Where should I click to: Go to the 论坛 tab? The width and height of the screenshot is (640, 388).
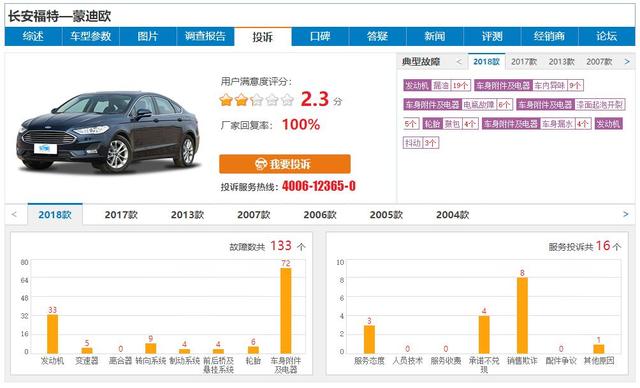607,37
